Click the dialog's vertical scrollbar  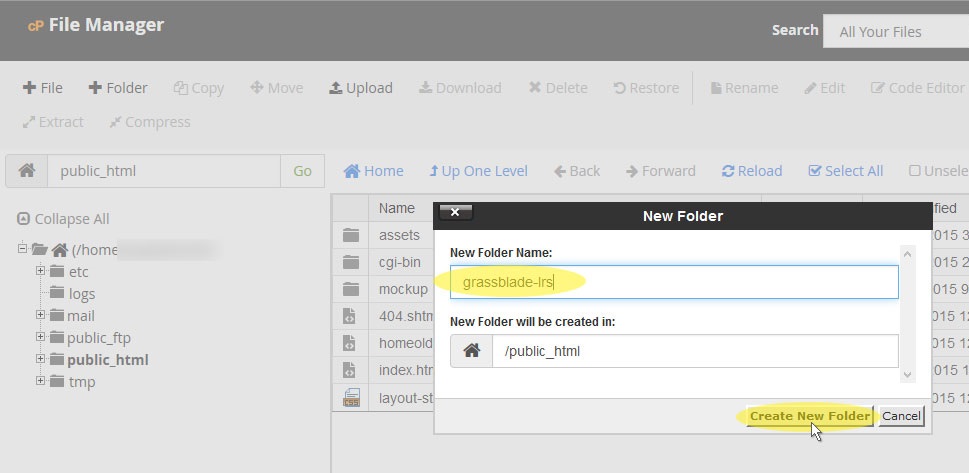[908, 312]
